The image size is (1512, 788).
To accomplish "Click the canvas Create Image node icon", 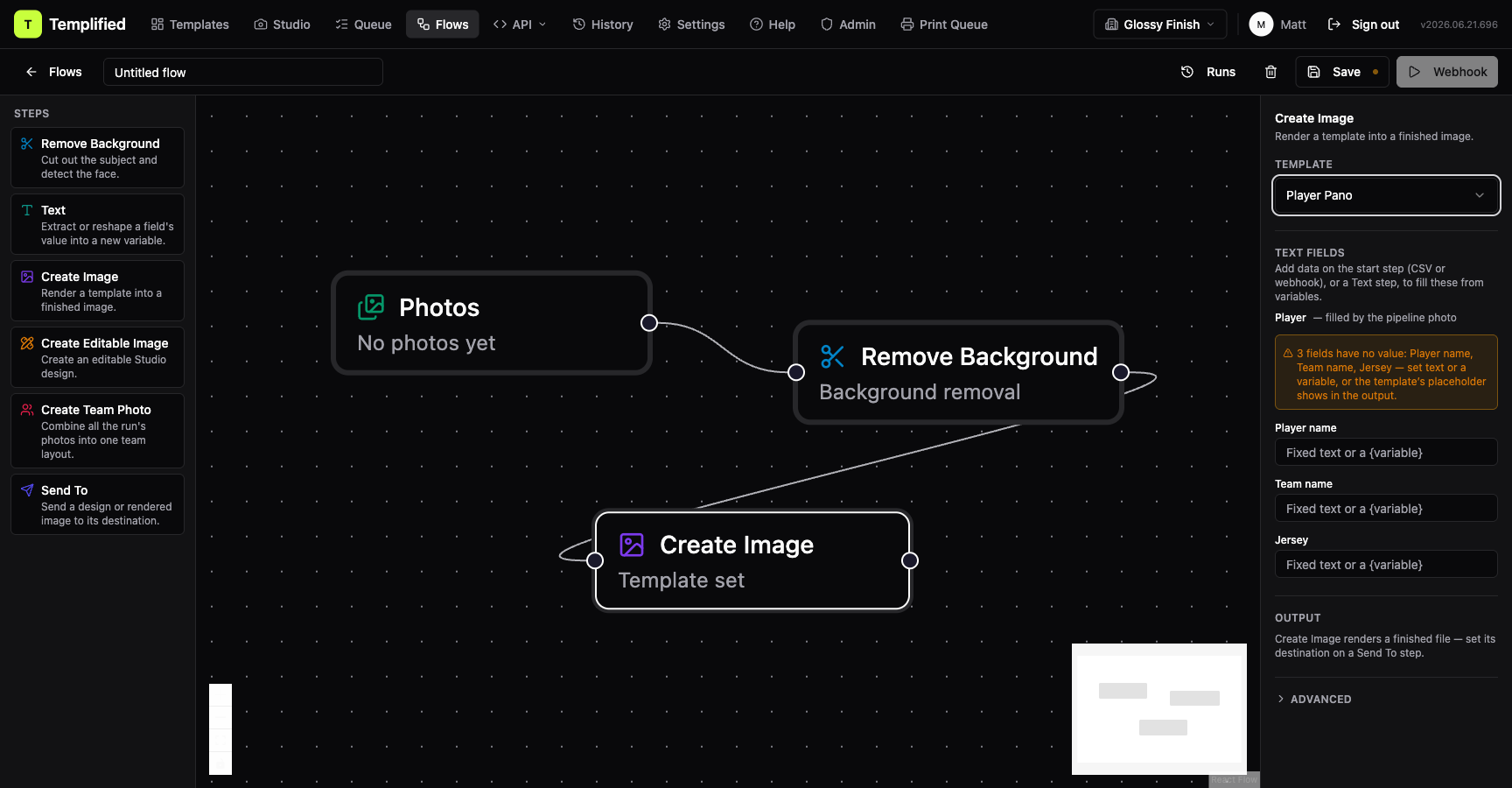I will [632, 545].
